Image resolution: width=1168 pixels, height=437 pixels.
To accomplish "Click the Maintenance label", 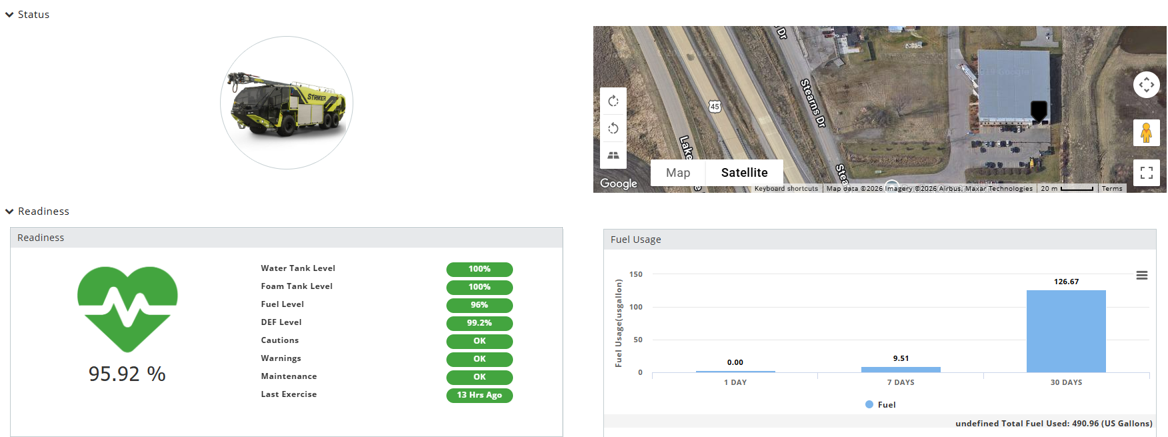I will pos(289,376).
